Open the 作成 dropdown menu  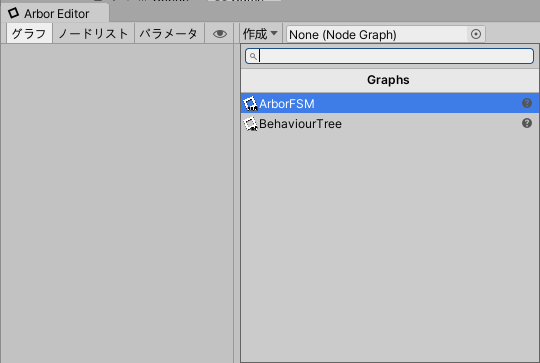click(x=261, y=34)
